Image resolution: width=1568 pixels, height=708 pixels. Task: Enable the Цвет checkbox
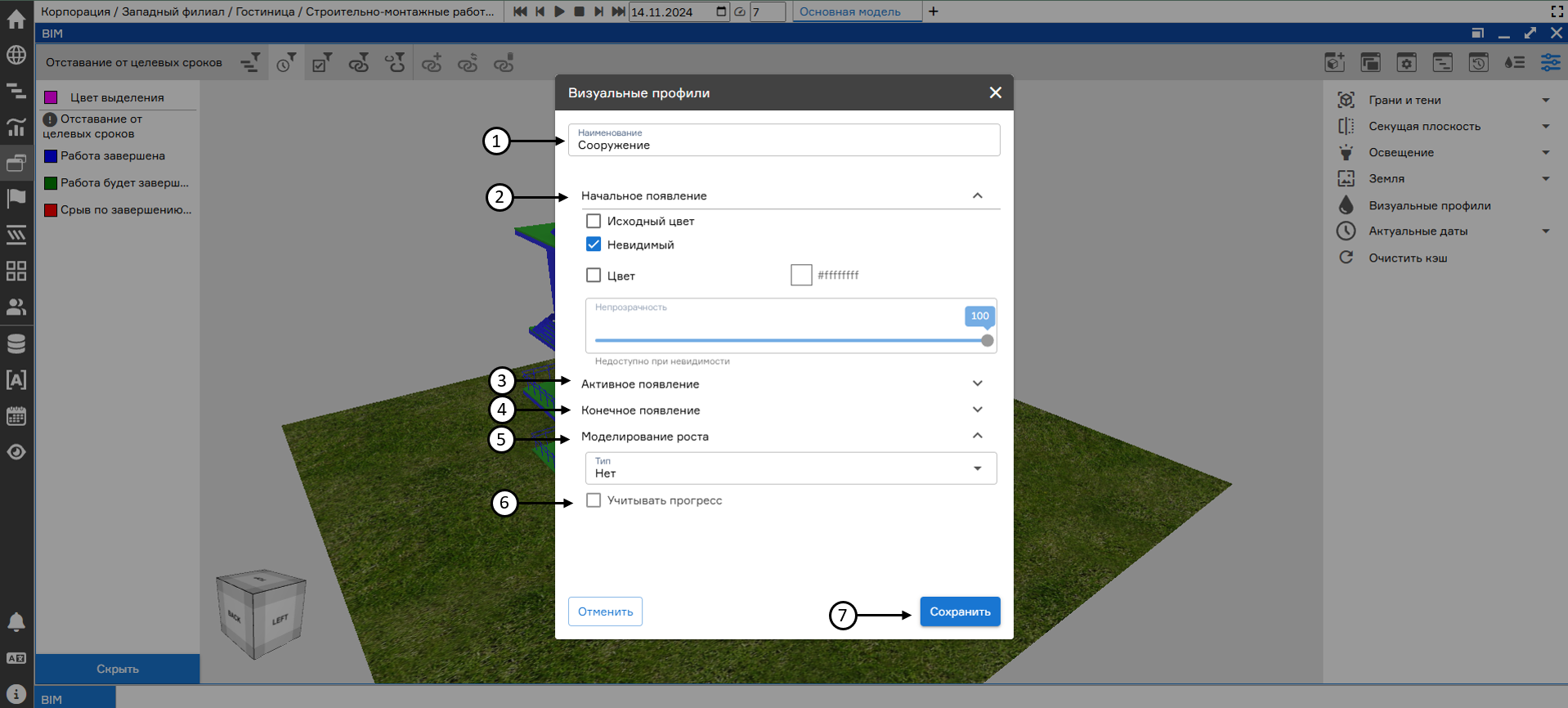(594, 276)
